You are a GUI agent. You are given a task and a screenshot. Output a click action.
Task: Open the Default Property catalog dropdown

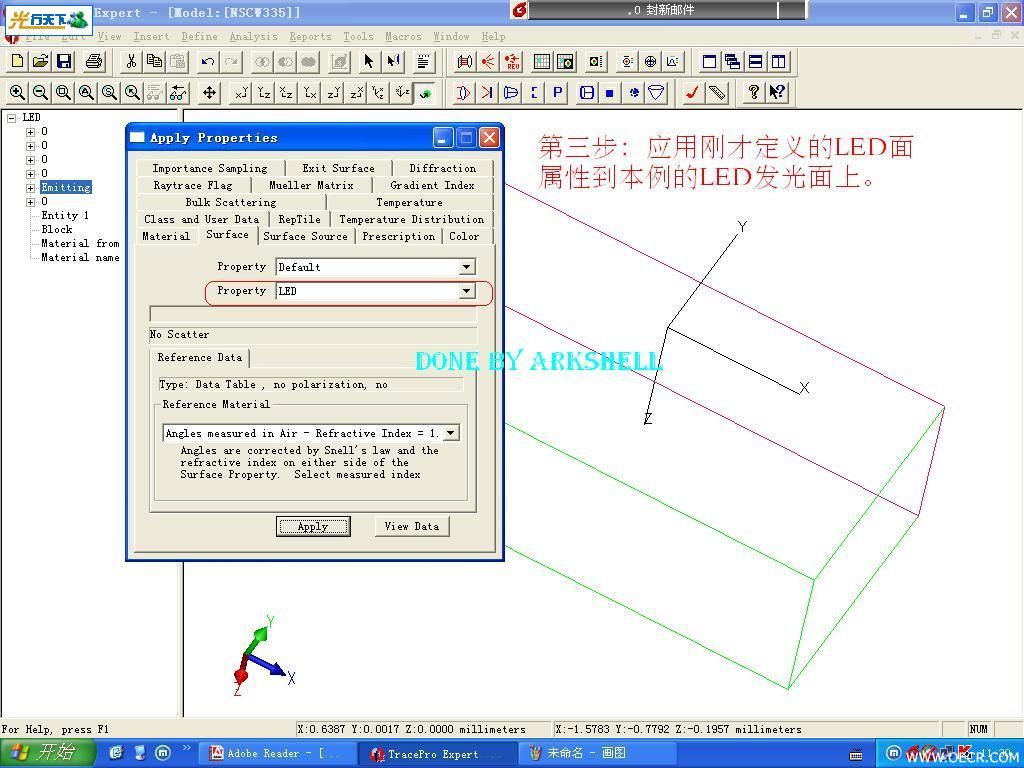click(466, 267)
